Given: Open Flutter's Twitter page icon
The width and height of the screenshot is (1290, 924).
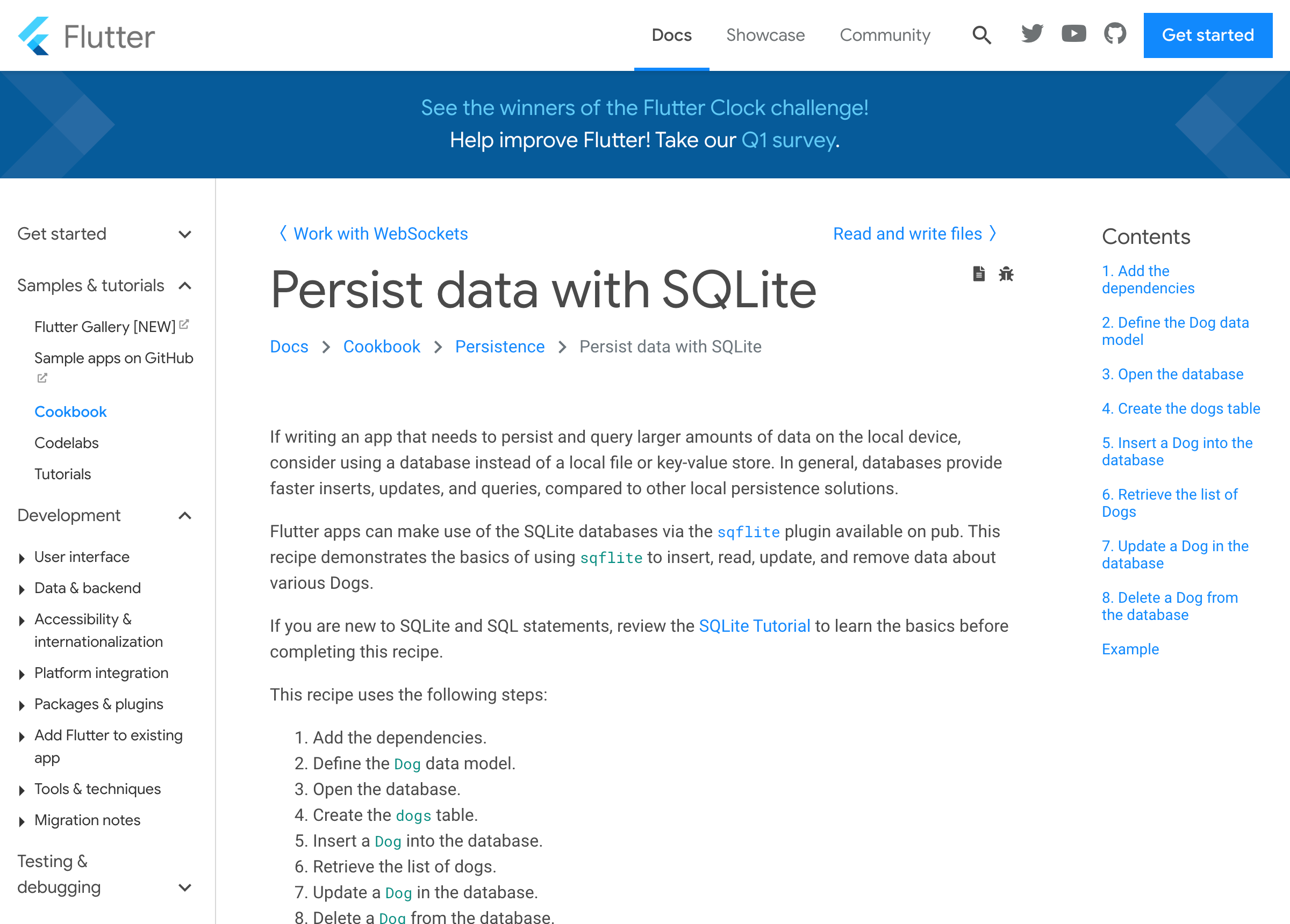Looking at the screenshot, I should click(x=1032, y=34).
